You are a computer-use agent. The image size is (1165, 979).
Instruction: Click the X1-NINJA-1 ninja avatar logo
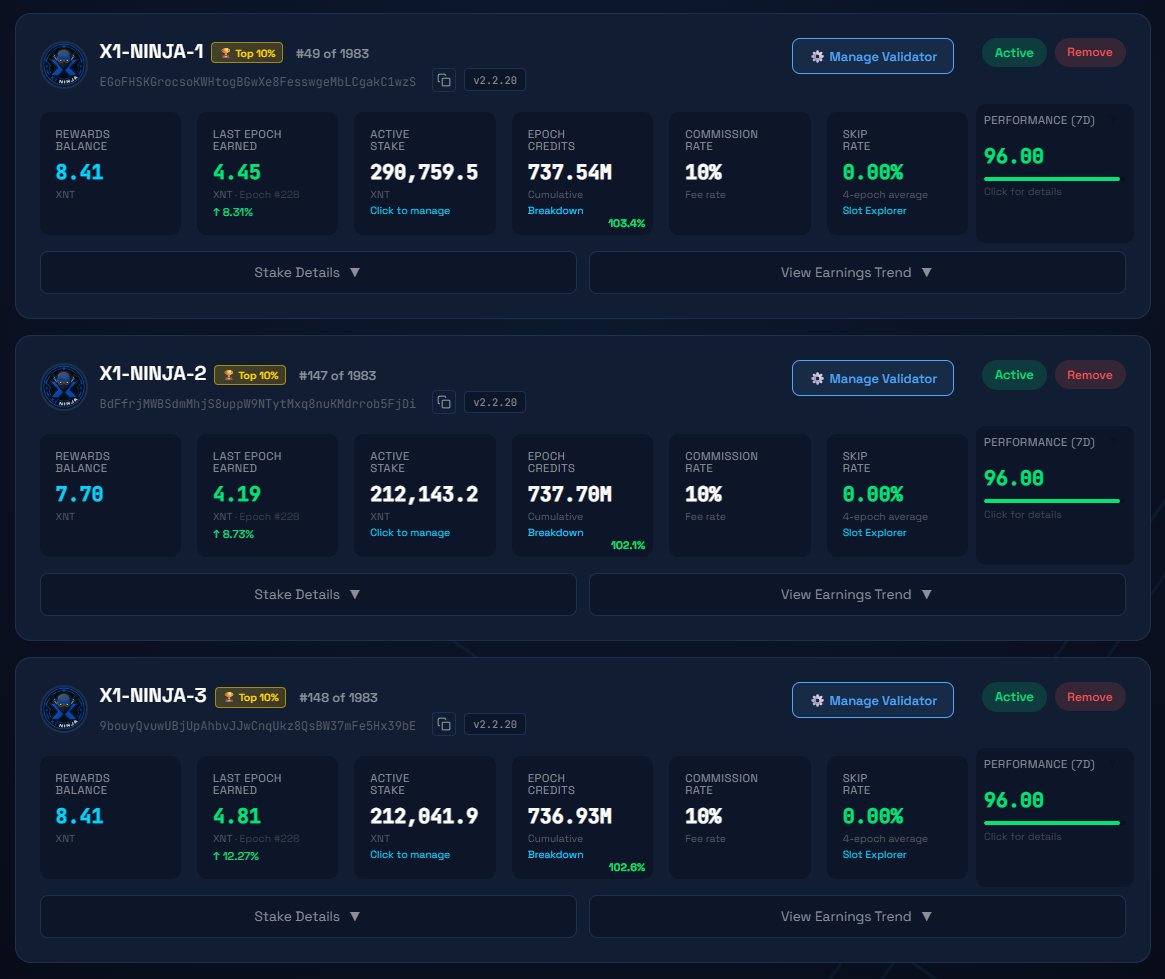pos(64,65)
